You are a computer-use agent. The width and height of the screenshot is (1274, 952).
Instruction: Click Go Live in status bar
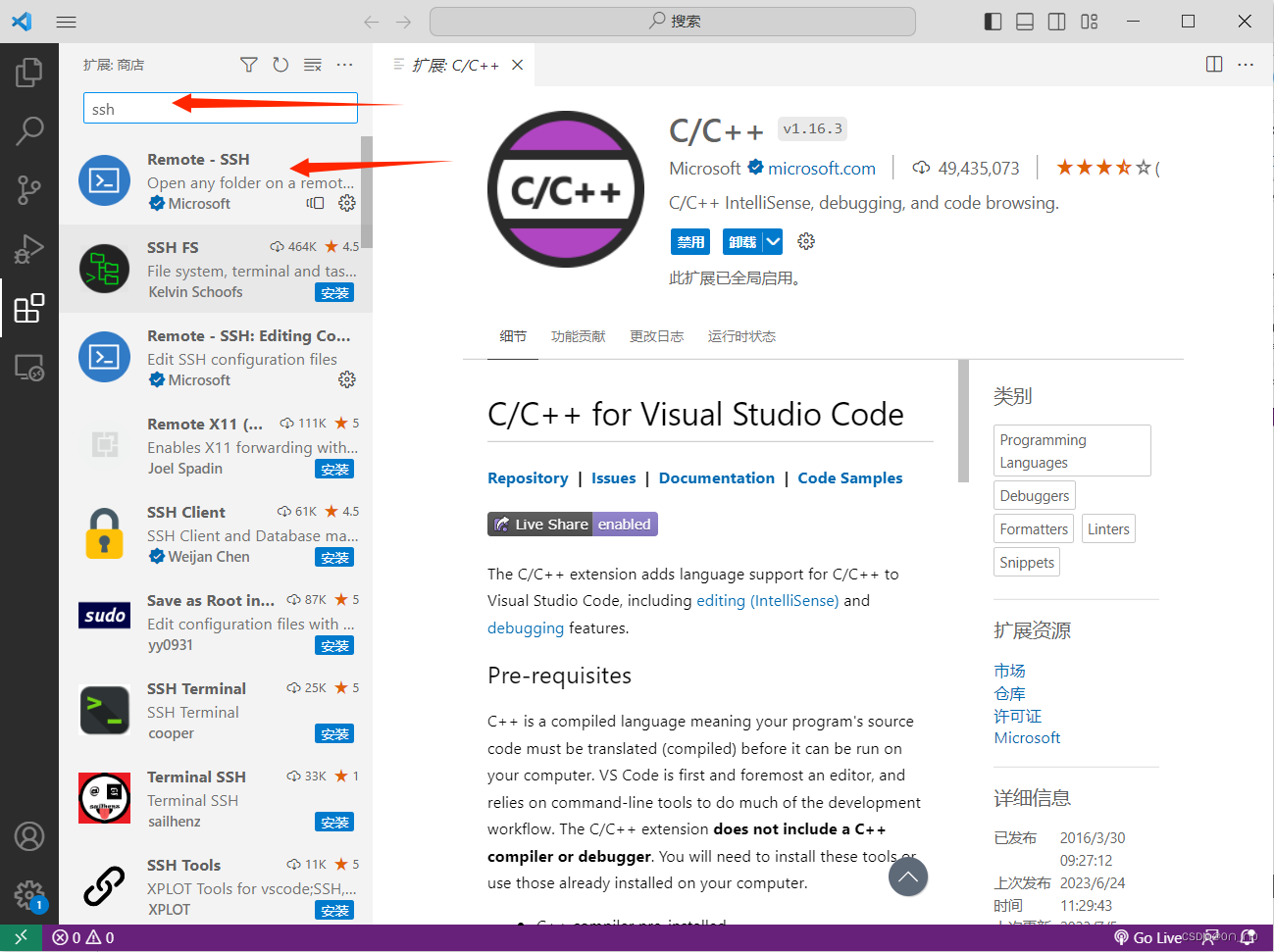point(1148,937)
